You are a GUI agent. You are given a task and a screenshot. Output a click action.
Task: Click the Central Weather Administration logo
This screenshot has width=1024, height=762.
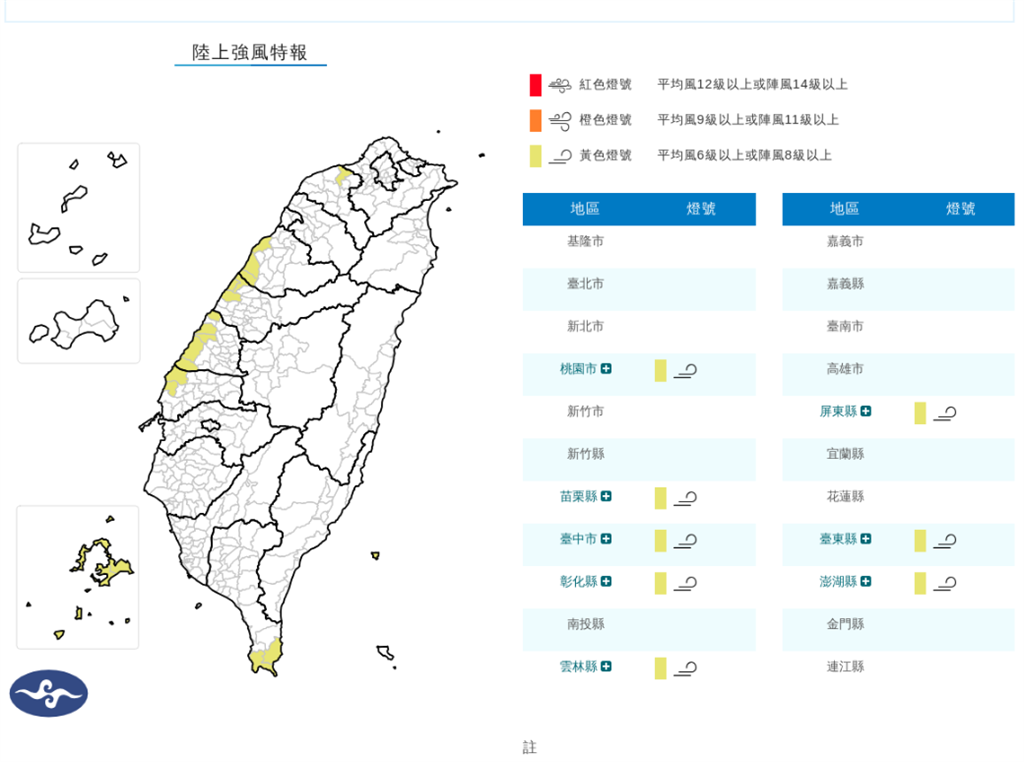coord(49,693)
